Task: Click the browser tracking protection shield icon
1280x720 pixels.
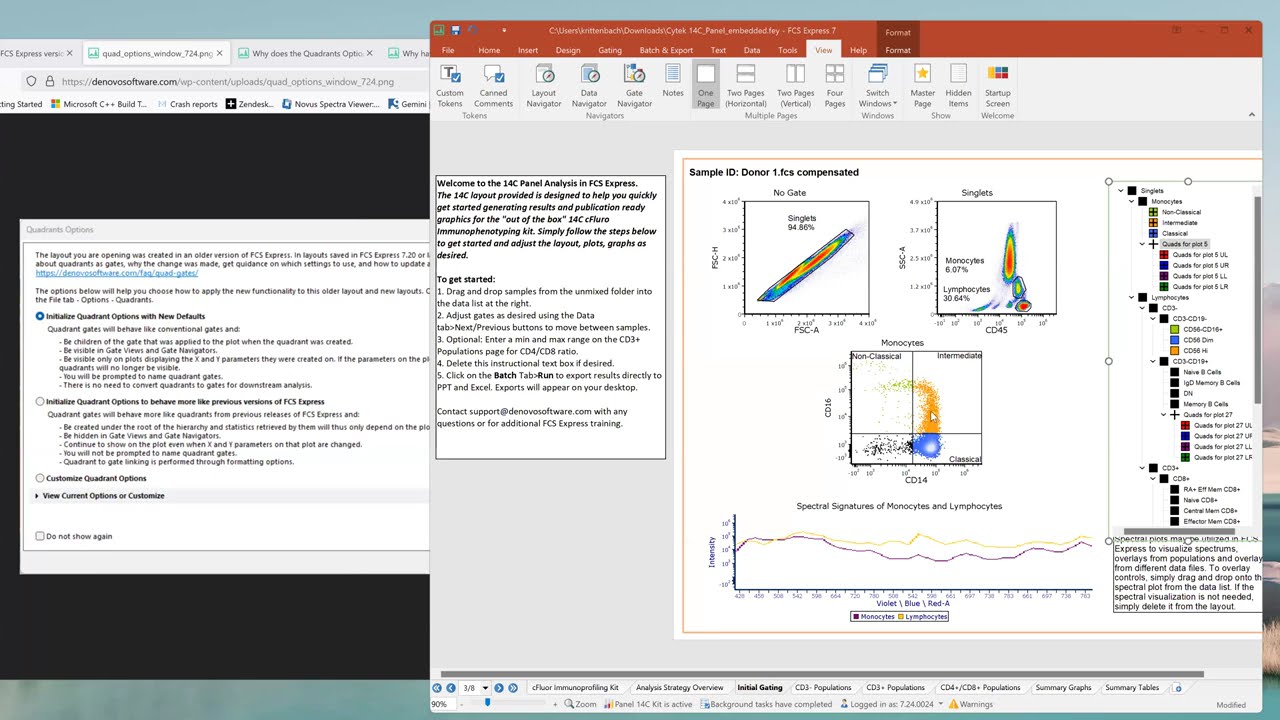Action: [x=31, y=82]
